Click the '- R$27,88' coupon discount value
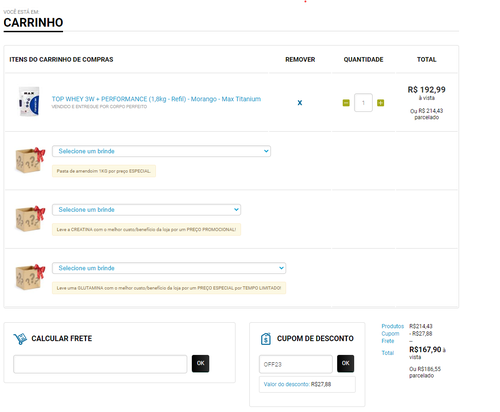 pos(421,334)
